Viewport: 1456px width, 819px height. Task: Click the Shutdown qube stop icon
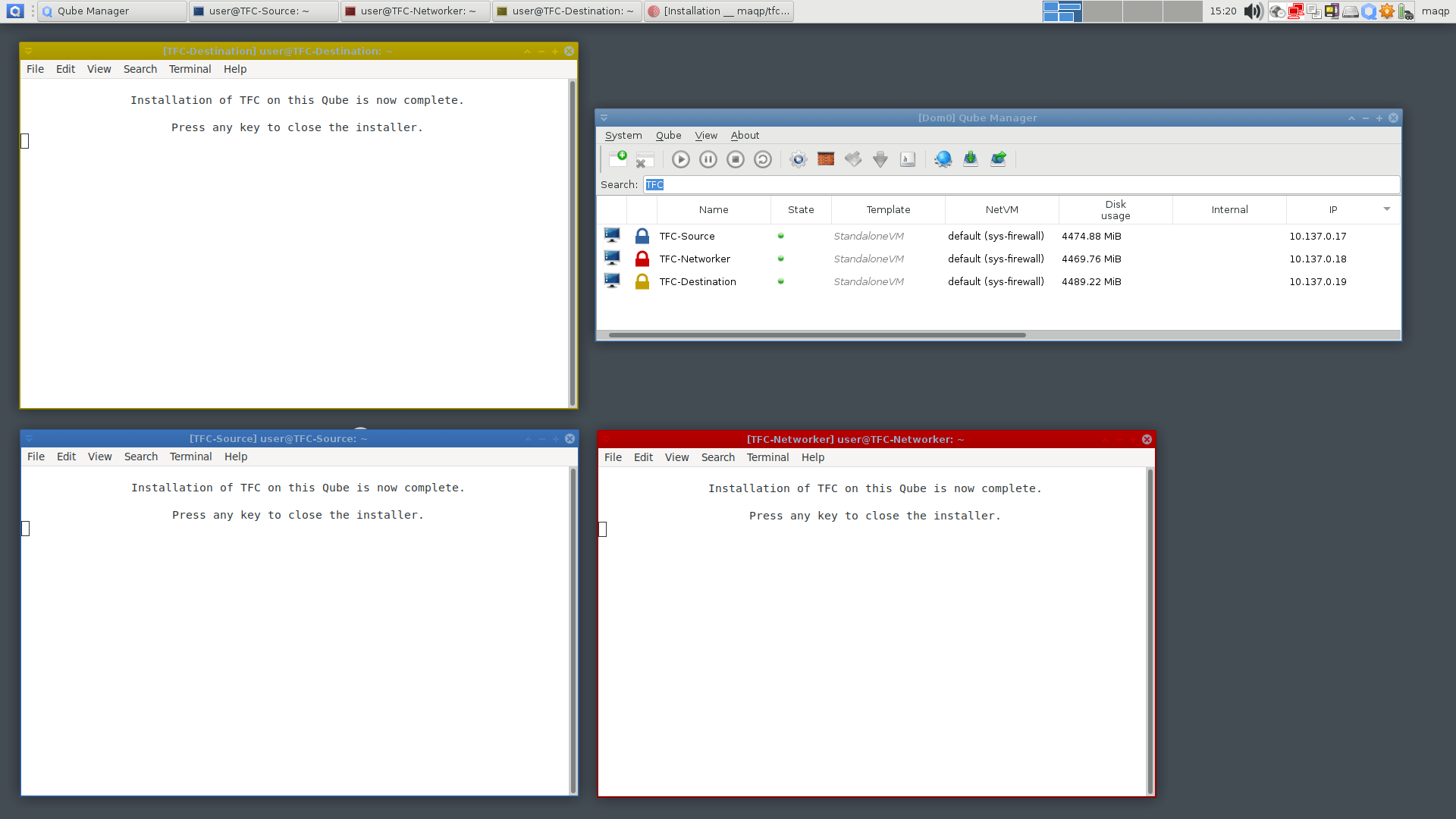[735, 159]
